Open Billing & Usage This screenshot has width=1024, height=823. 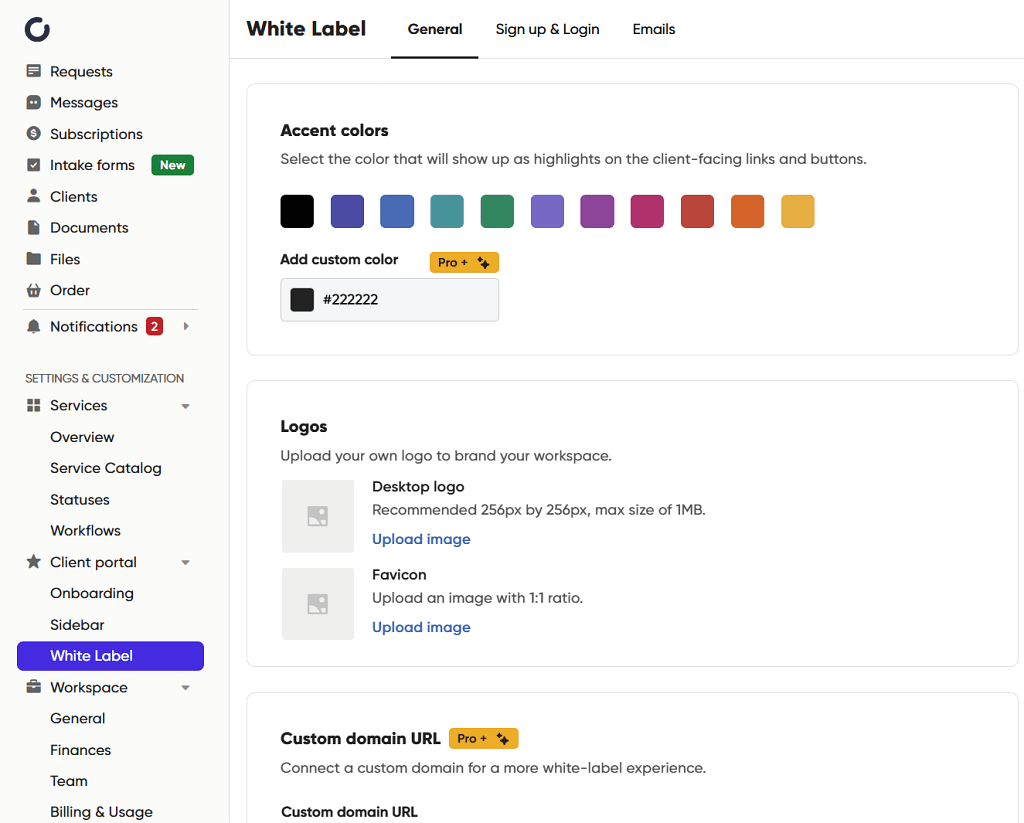[x=101, y=812]
